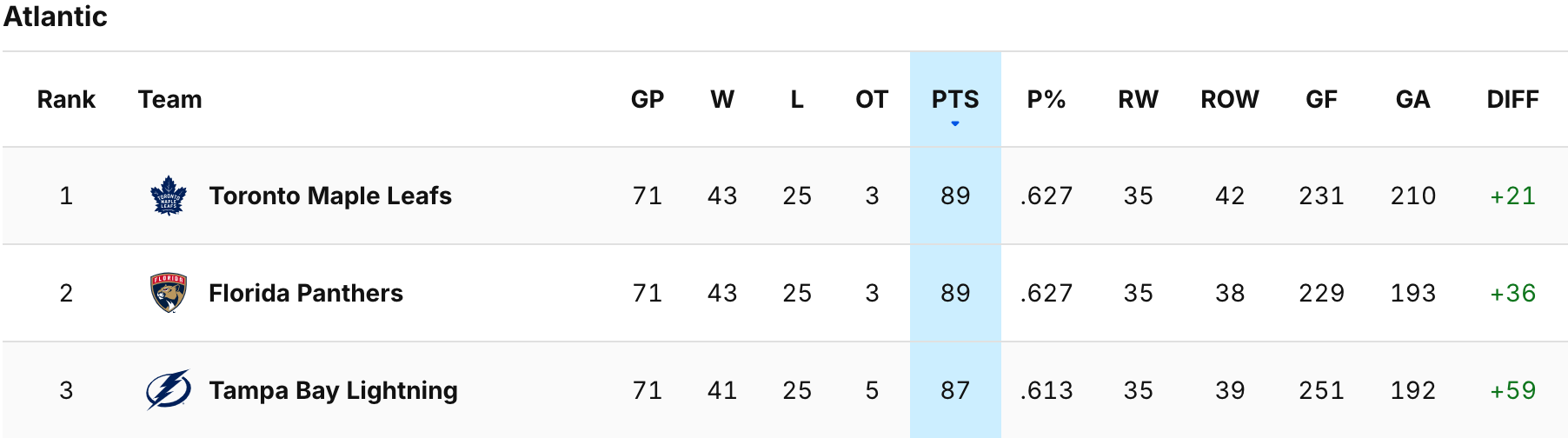The width and height of the screenshot is (1568, 438).
Task: Sort standings by GP column
Action: pos(648,99)
